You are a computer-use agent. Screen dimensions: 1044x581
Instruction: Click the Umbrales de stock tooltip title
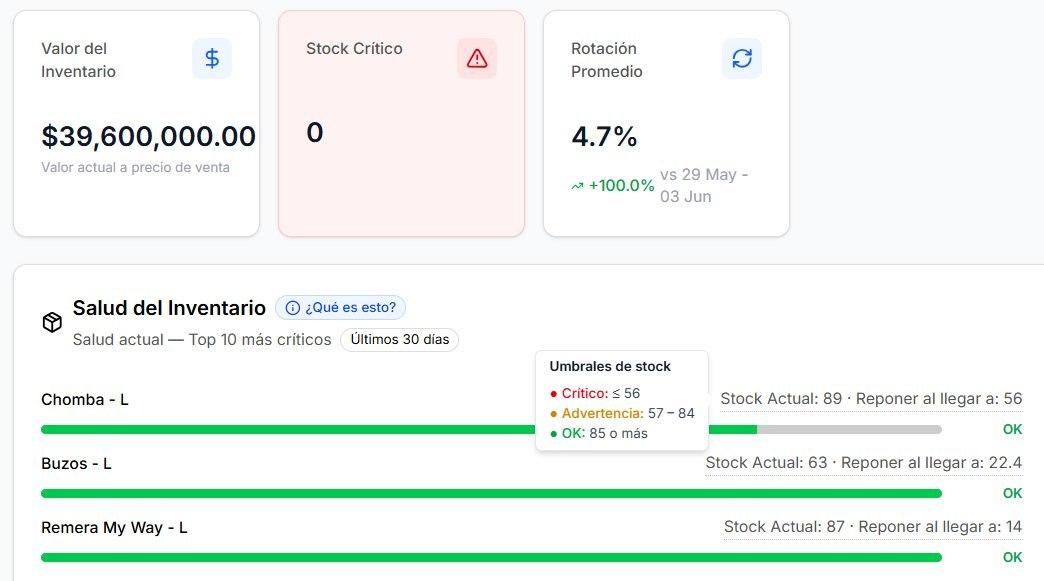(x=610, y=367)
